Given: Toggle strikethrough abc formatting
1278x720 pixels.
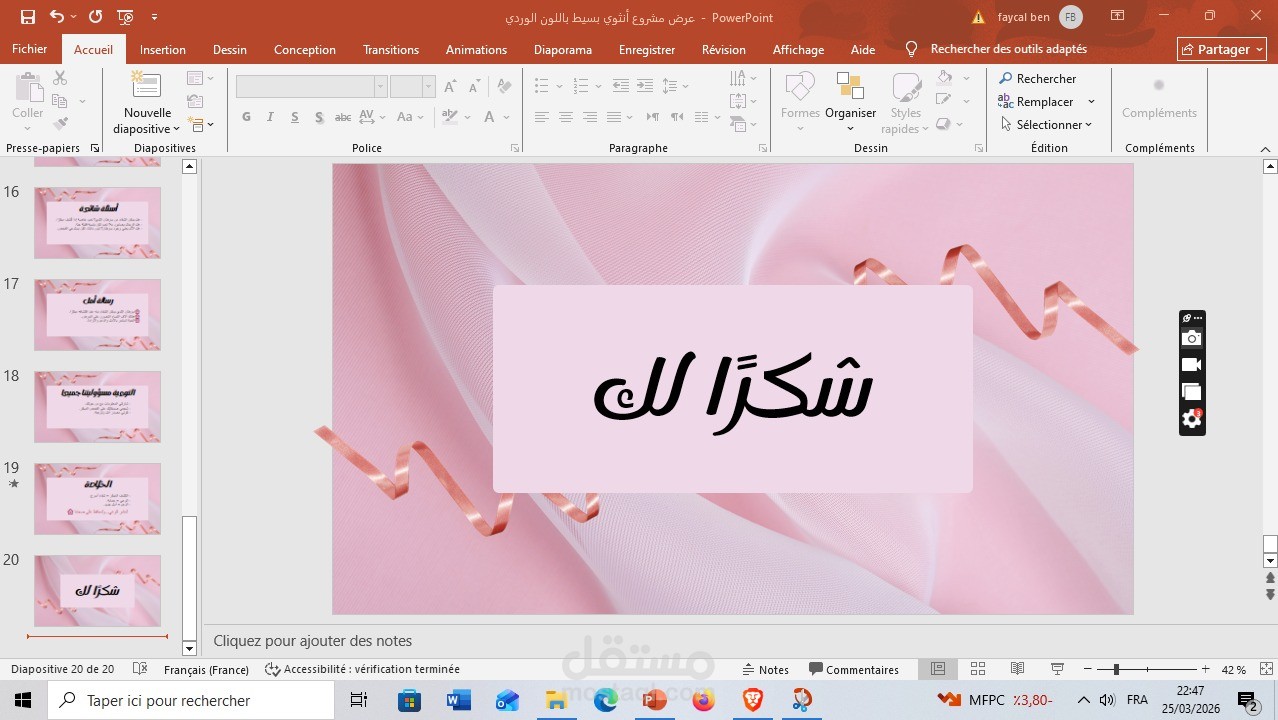Looking at the screenshot, I should pos(343,117).
